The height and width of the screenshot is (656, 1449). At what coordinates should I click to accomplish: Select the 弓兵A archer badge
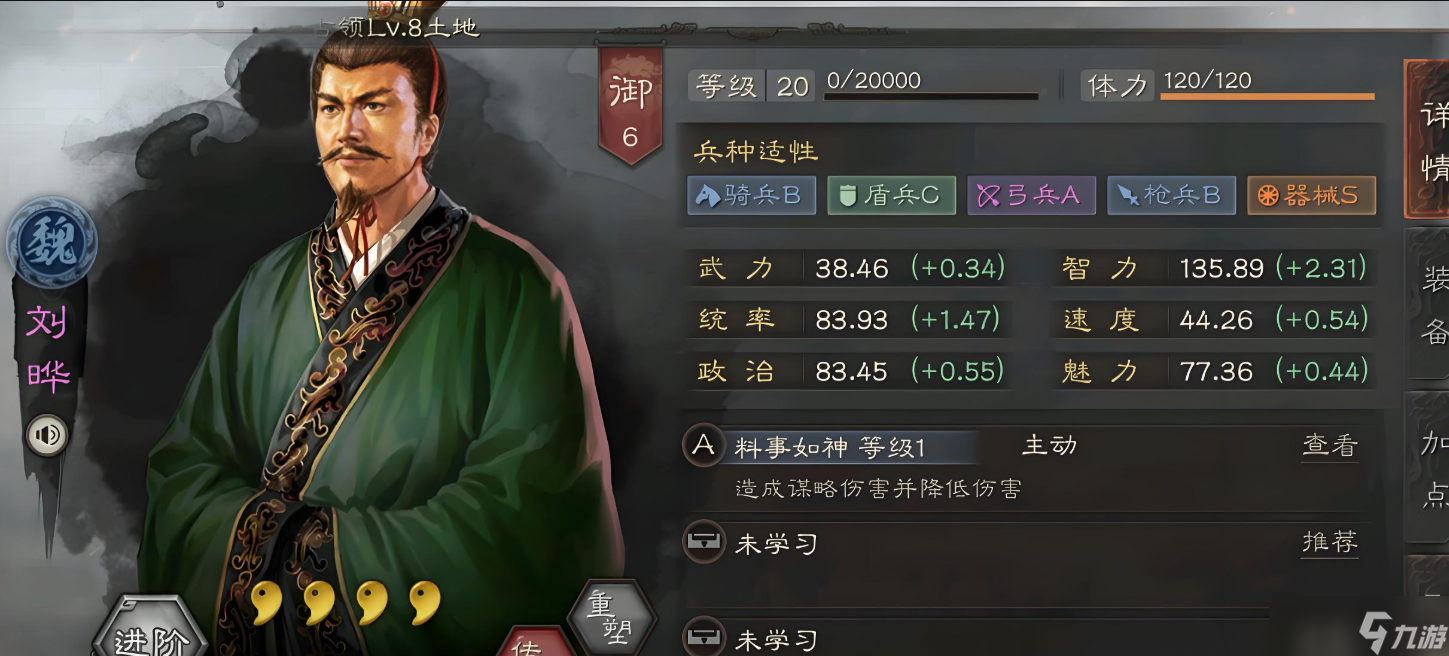[1031, 196]
